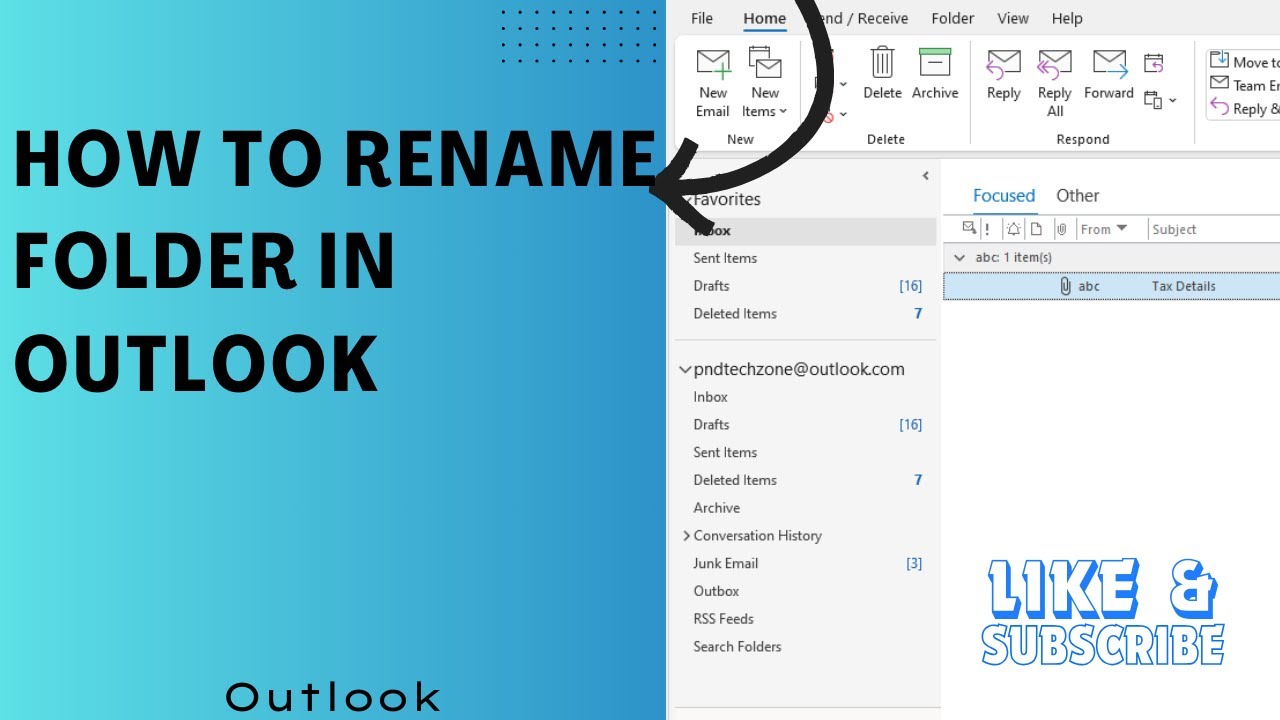Sort by the Attachment paperclip column header
Screen dimensions: 1280x720
1062,229
